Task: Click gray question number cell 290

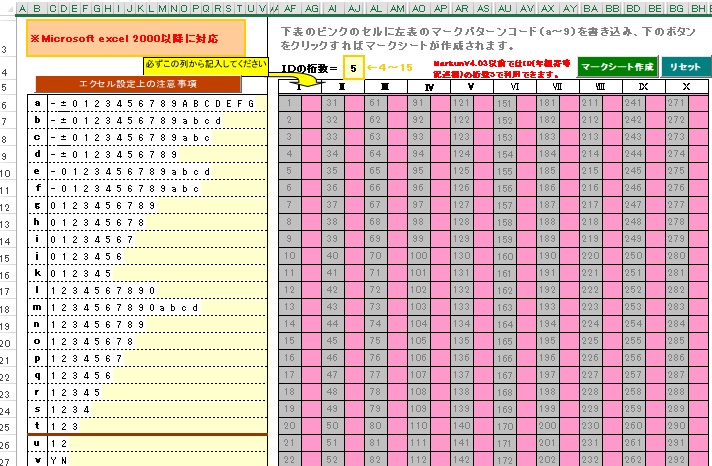Action: [x=676, y=426]
